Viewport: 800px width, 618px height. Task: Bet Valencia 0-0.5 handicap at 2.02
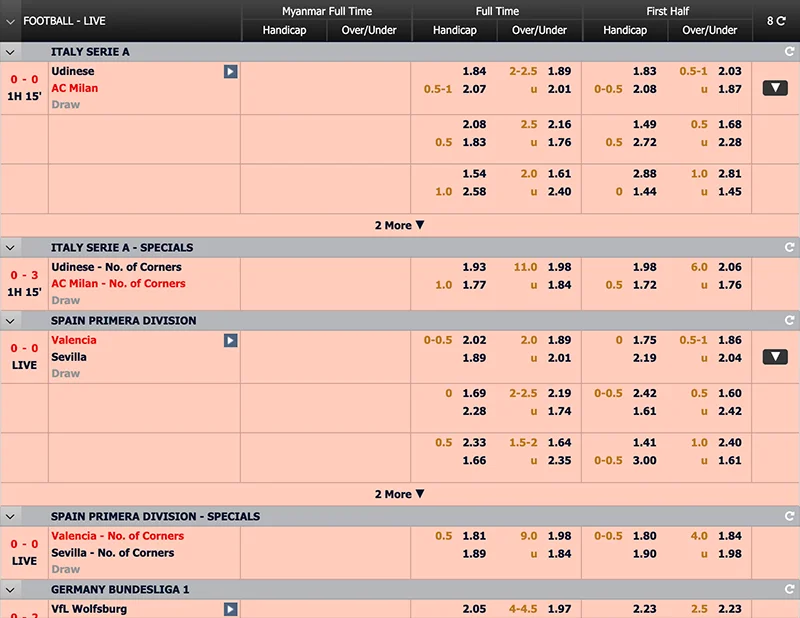474,340
